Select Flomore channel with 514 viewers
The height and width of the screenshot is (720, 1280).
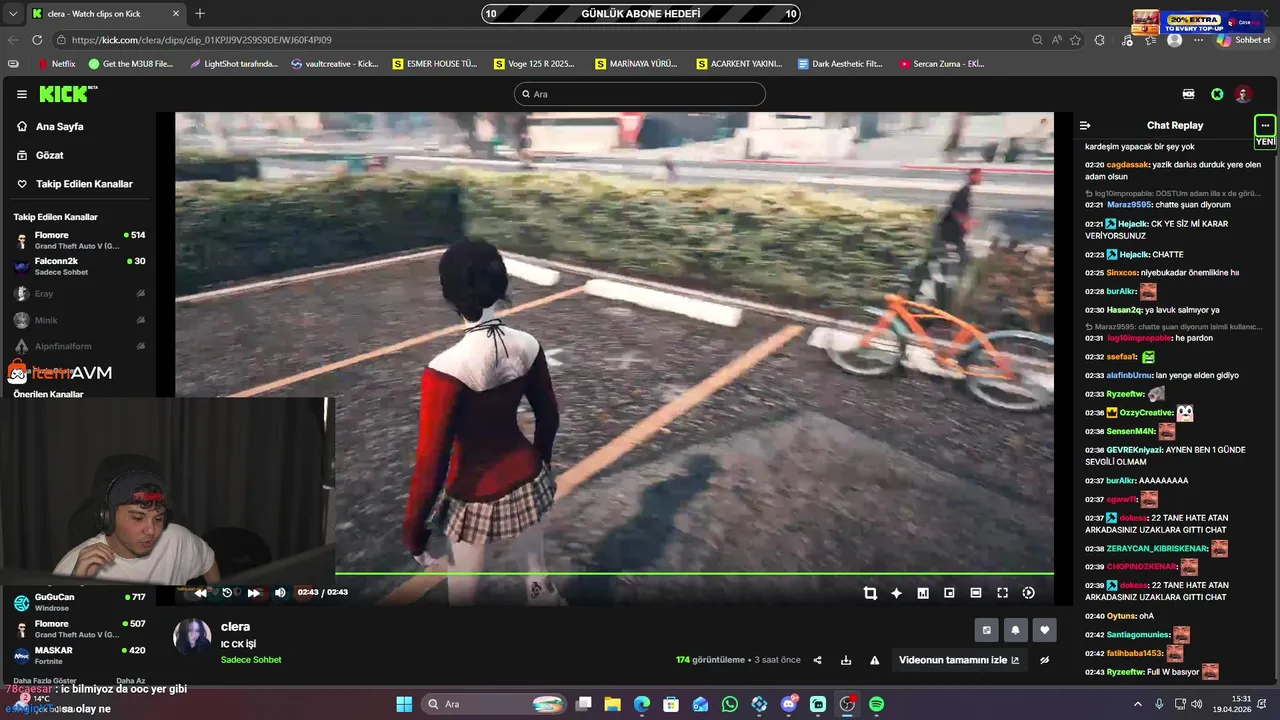(x=78, y=240)
